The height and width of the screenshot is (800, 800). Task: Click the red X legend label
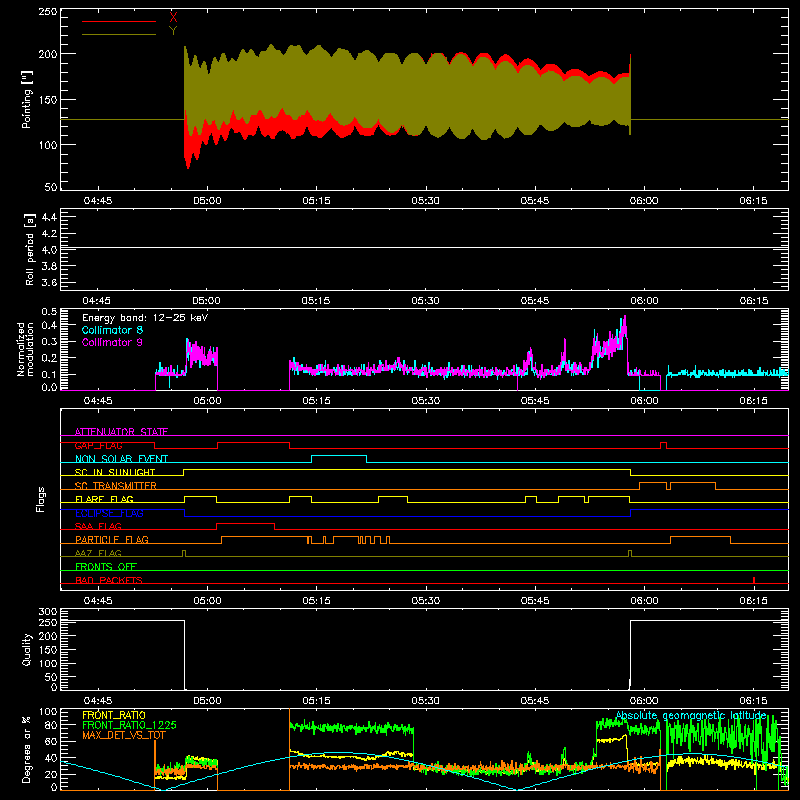tap(173, 17)
